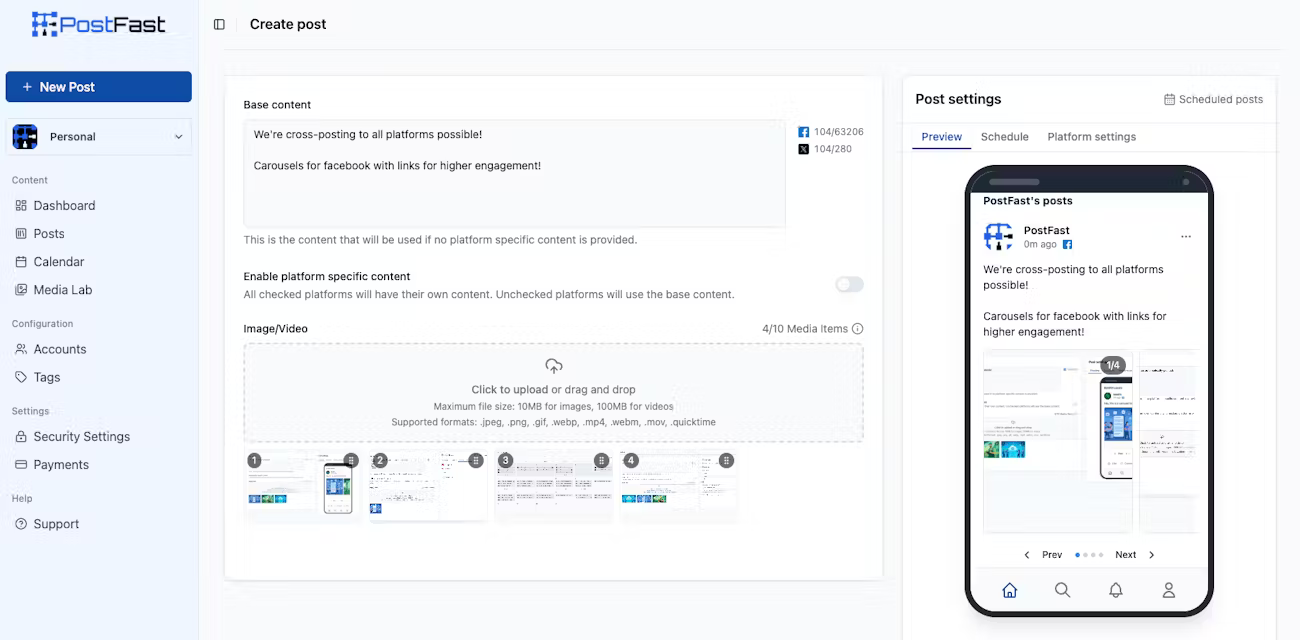1300x640 pixels.
Task: Select the Calendar icon in the sidebar
Action: coord(22,261)
